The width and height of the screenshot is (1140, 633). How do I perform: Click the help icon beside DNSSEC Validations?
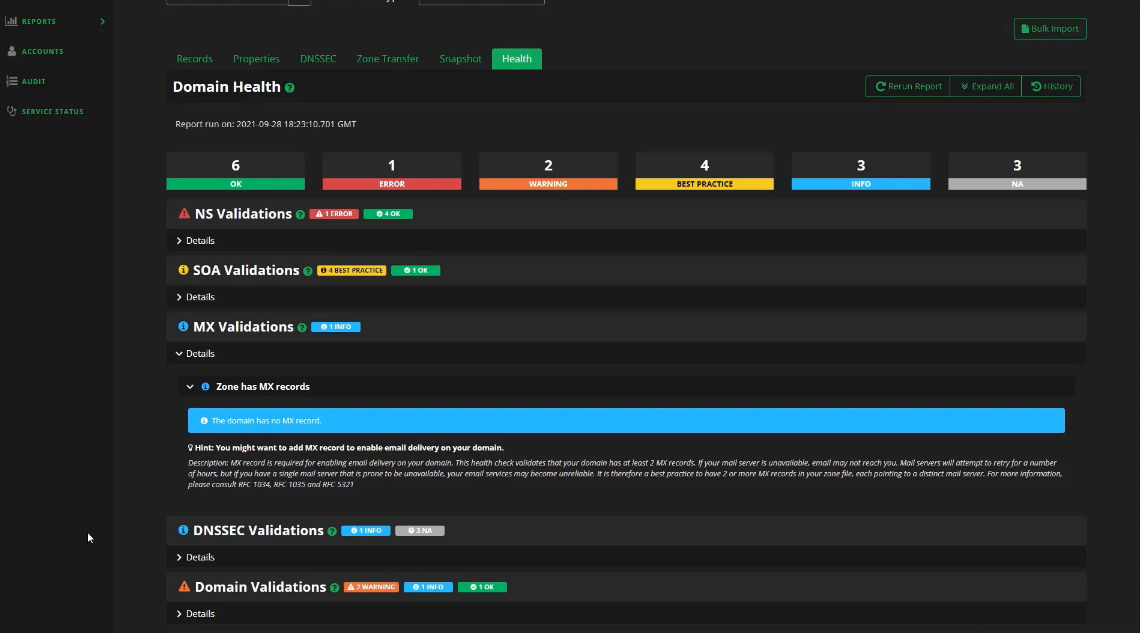[331, 531]
